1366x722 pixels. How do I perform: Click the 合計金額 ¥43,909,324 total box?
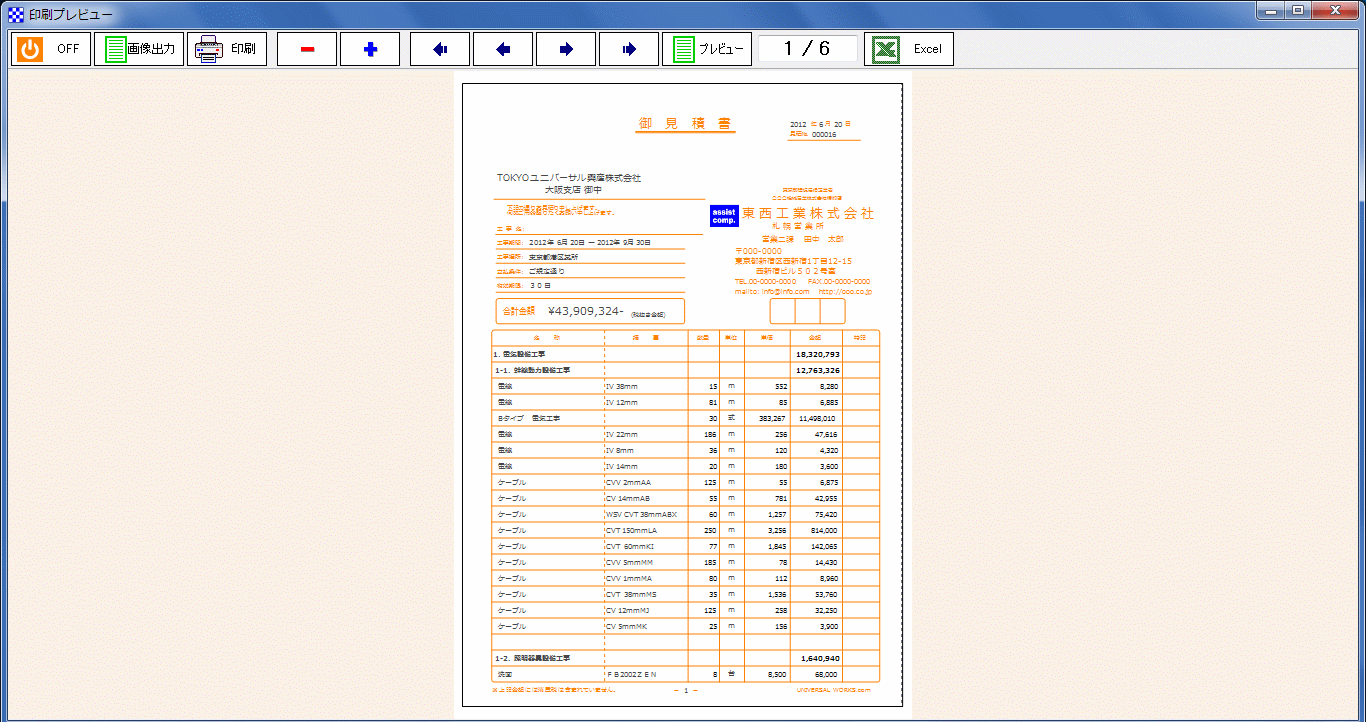coord(590,311)
